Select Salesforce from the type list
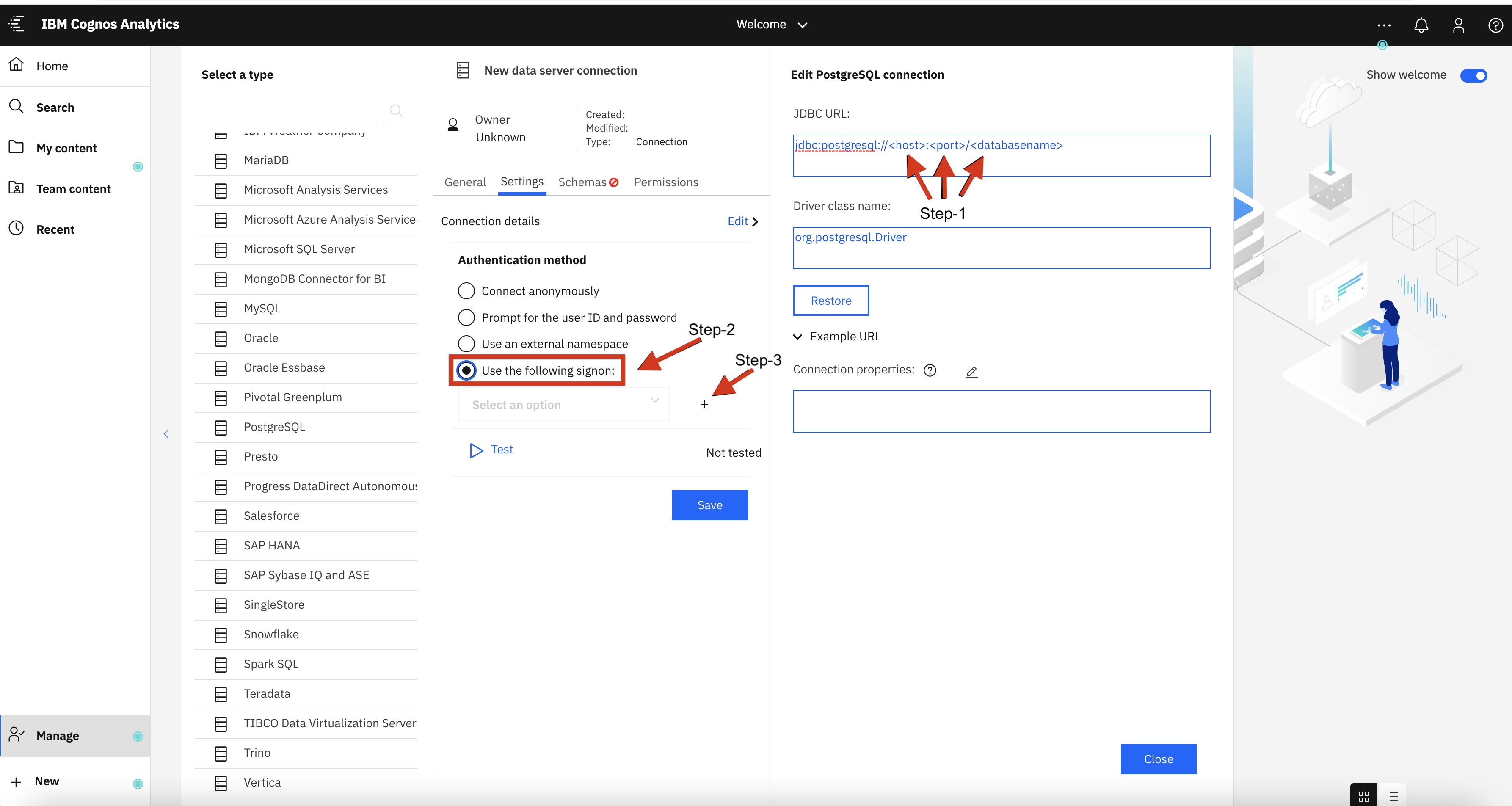This screenshot has width=1512, height=806. pos(306,516)
